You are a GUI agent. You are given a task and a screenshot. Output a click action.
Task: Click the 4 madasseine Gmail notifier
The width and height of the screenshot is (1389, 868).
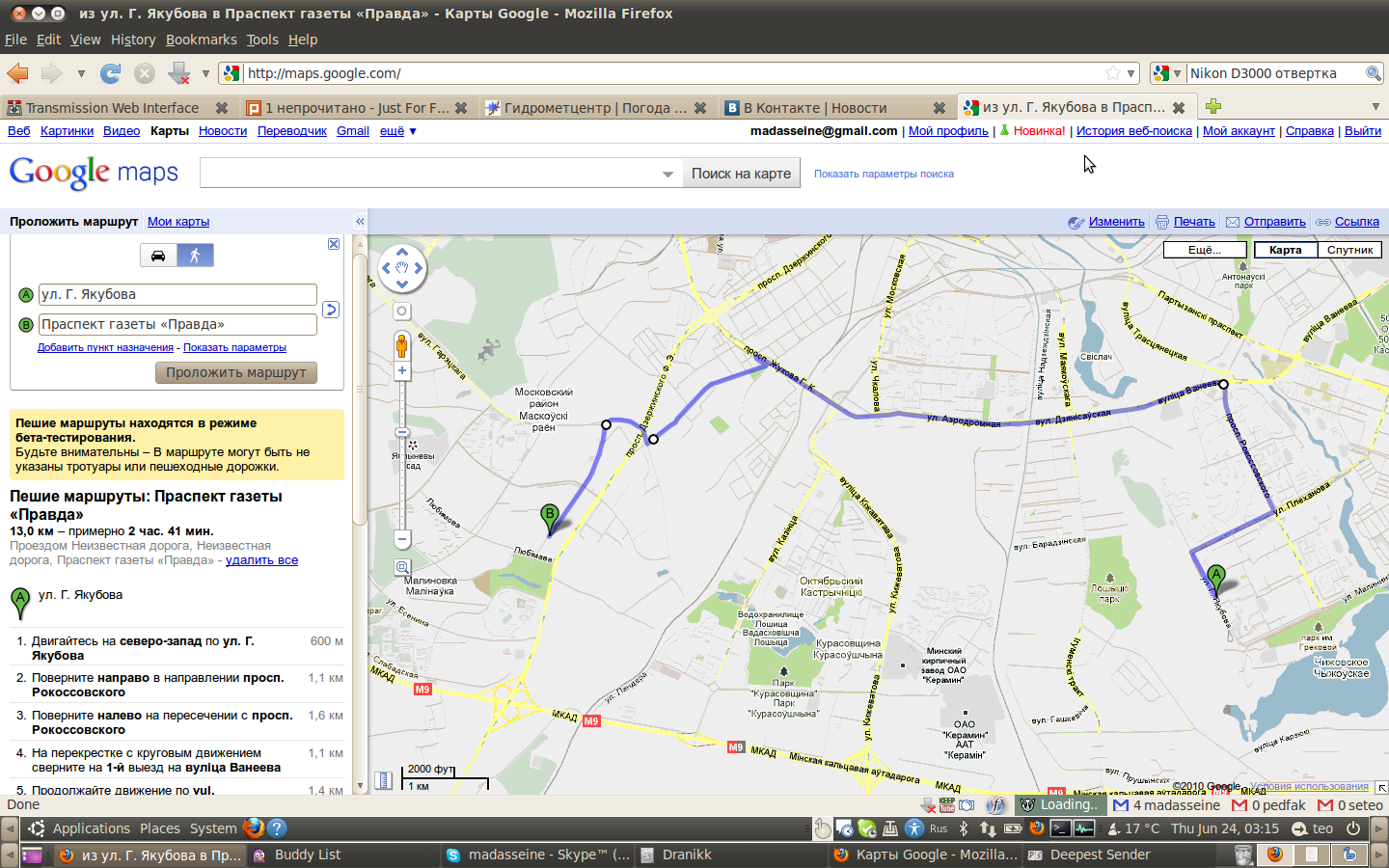1166,805
